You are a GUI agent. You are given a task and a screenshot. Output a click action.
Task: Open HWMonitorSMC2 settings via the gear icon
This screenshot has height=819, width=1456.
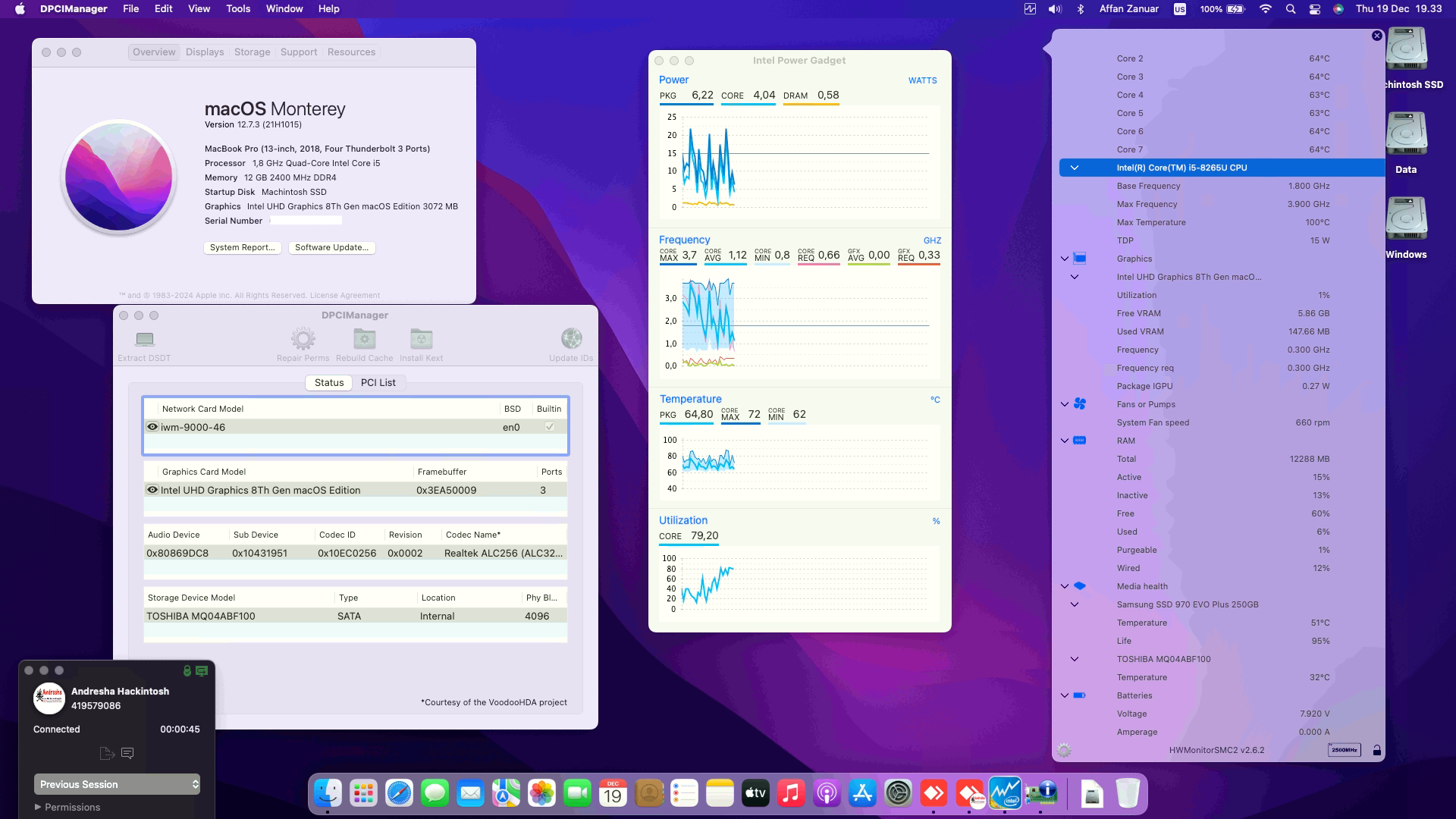(1065, 749)
